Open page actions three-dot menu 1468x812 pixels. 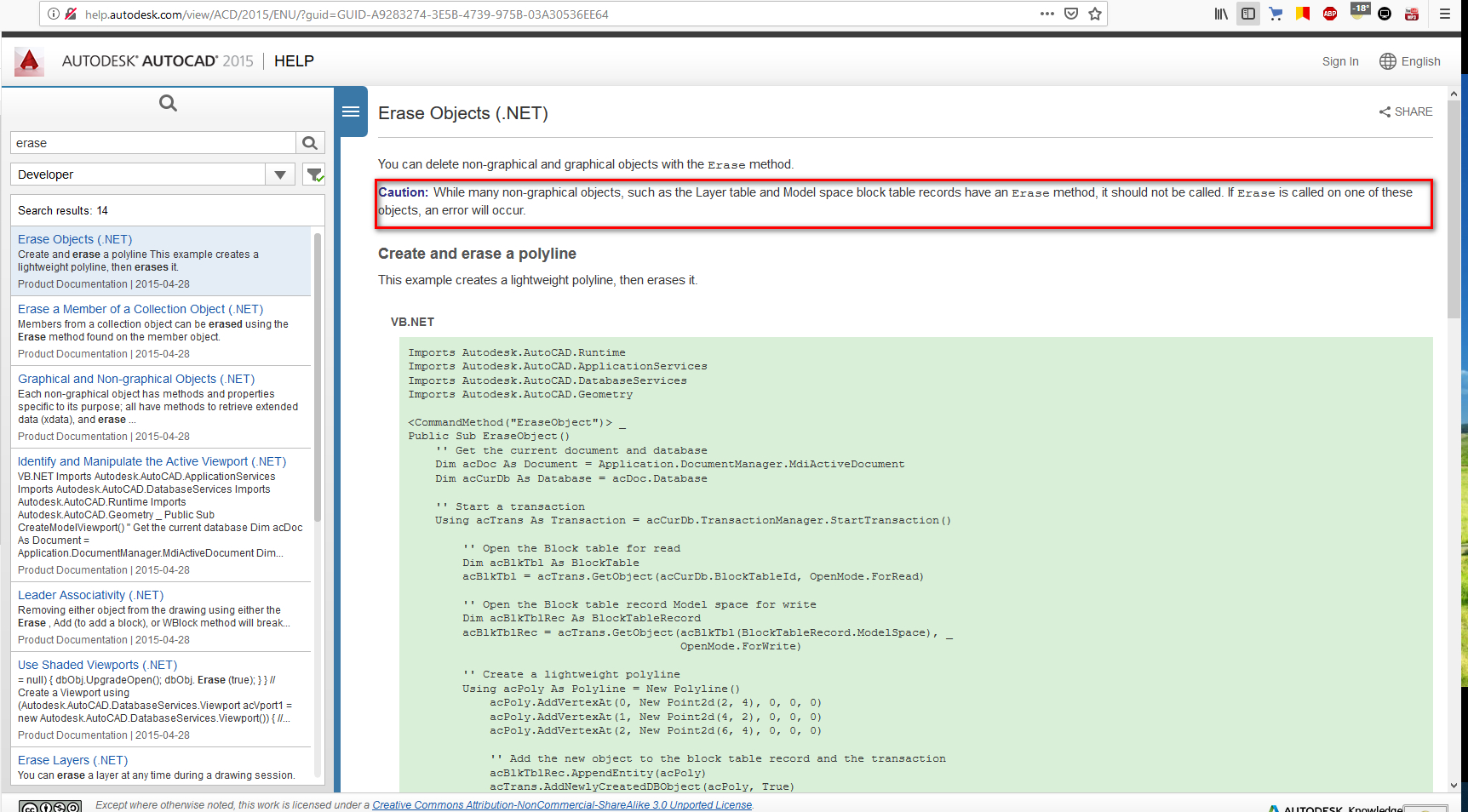1047,14
